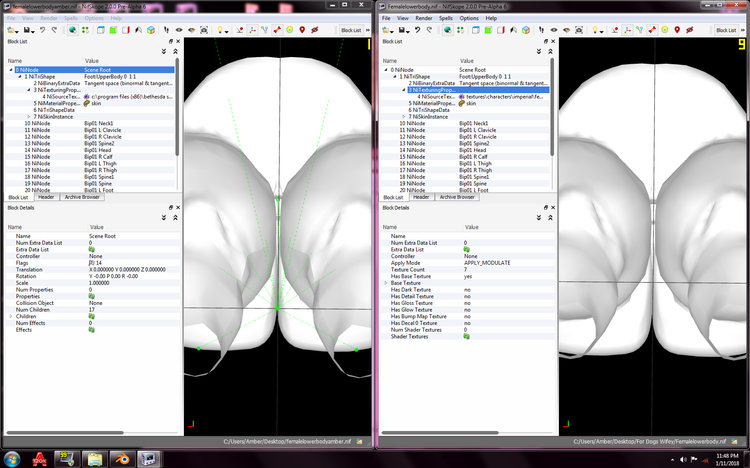Image resolution: width=750 pixels, height=468 pixels.
Task: Toggle globe render icon in left window
Action: pos(72,30)
